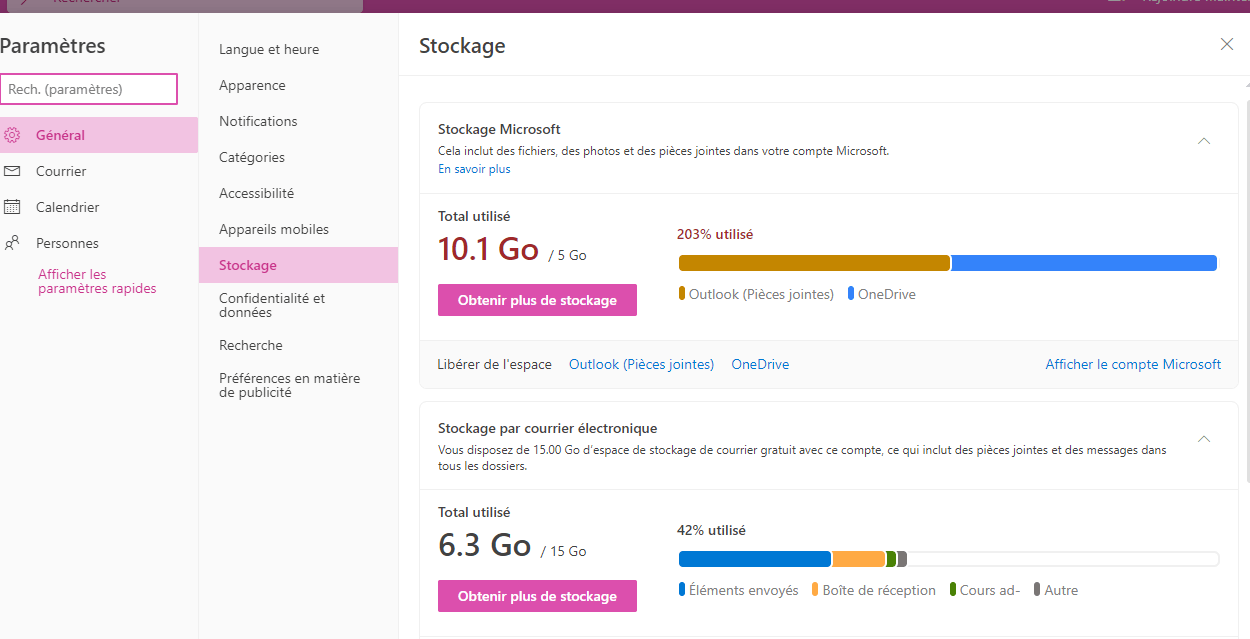Click the Calendrier calendar icon
The image size is (1250, 639).
(12, 207)
